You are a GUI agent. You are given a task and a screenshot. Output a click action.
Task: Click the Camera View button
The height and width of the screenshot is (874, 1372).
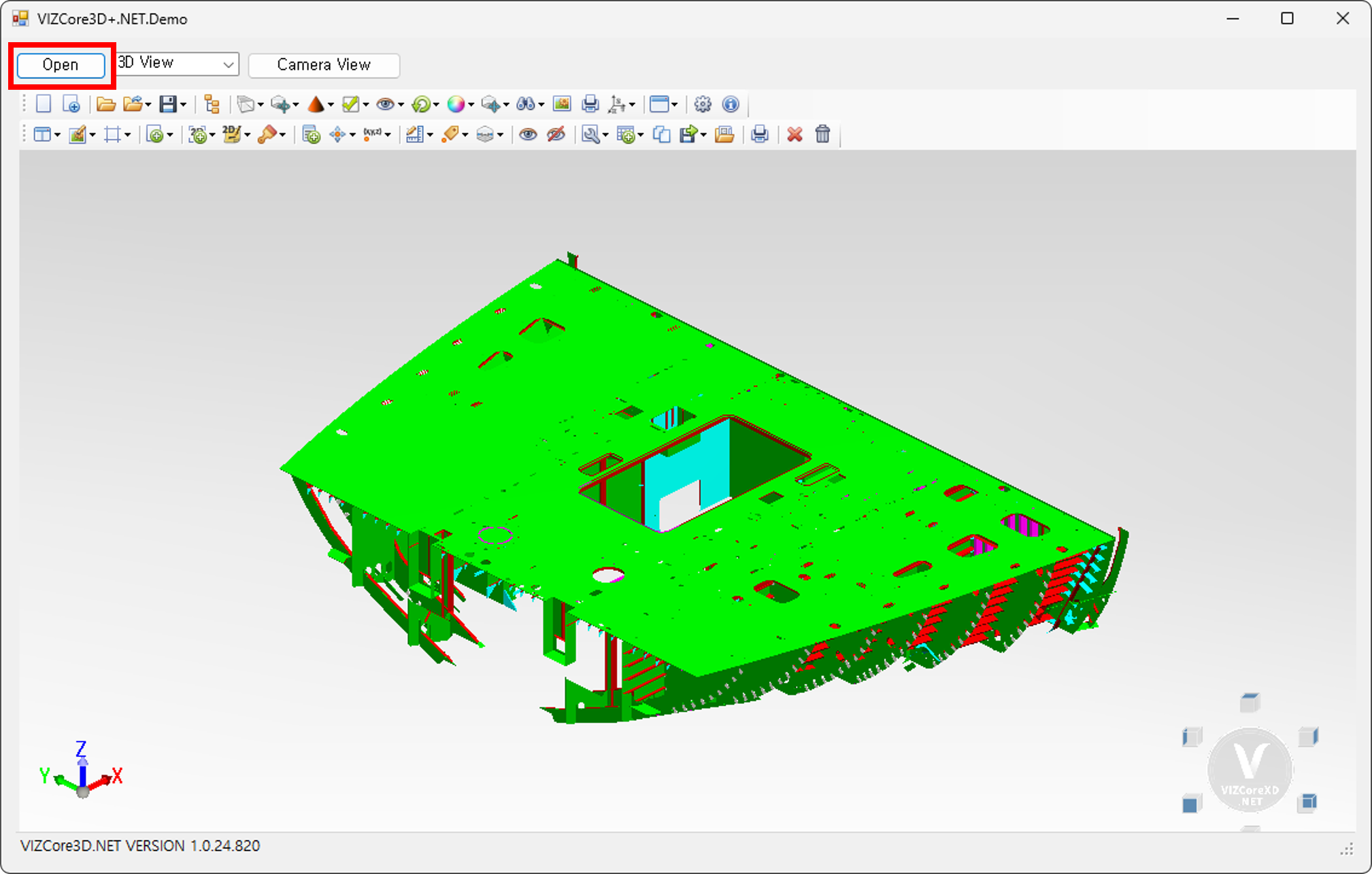pos(324,65)
